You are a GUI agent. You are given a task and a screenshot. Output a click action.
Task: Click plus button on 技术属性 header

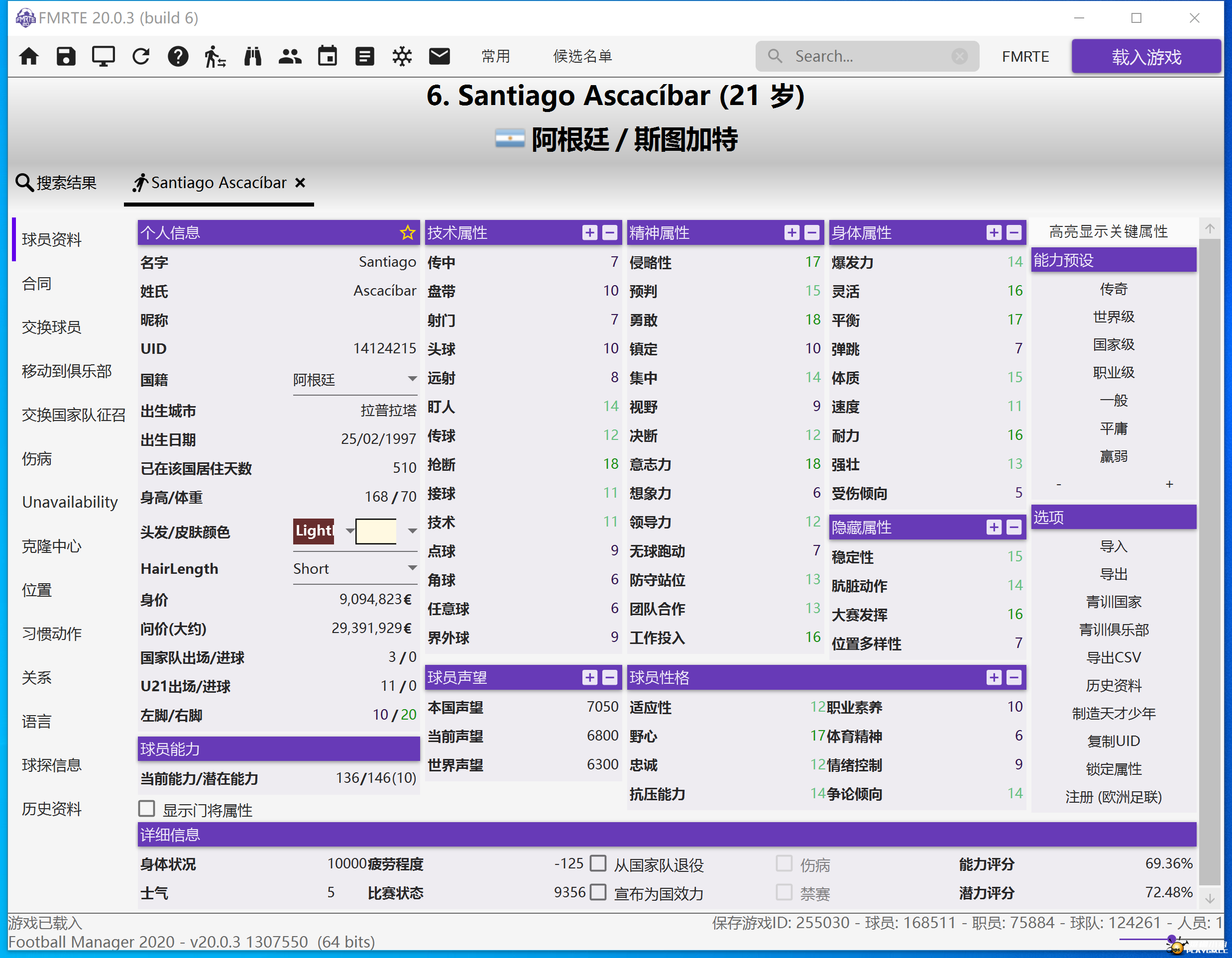589,232
